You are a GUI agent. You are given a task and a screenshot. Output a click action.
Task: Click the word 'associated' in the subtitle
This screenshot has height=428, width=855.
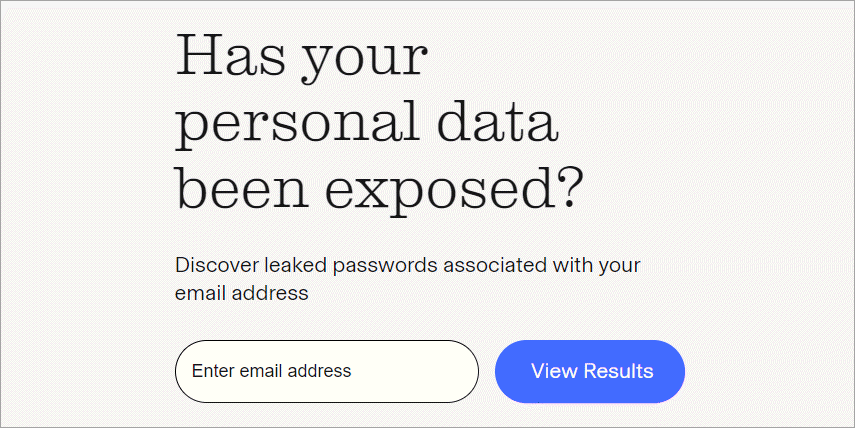pos(495,266)
